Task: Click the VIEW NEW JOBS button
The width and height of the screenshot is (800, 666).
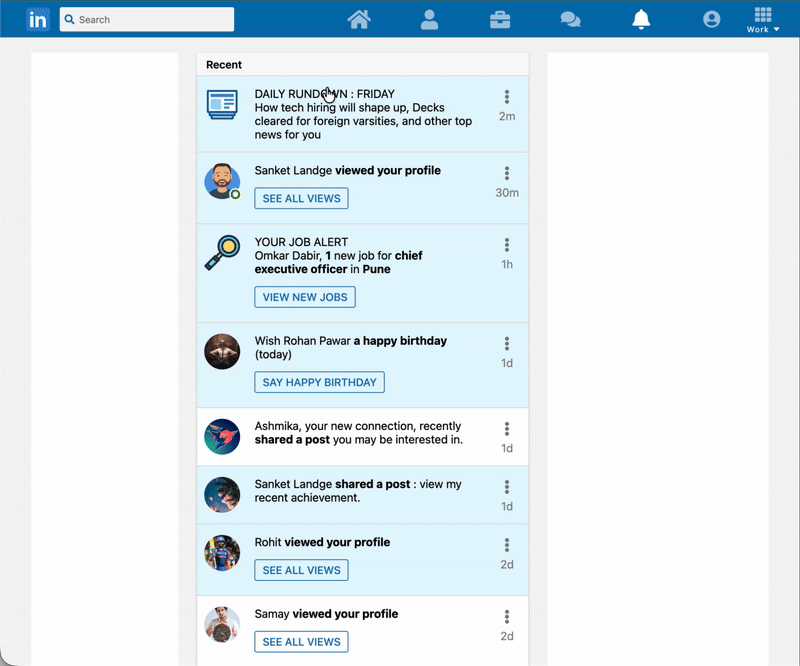Action: 304,297
